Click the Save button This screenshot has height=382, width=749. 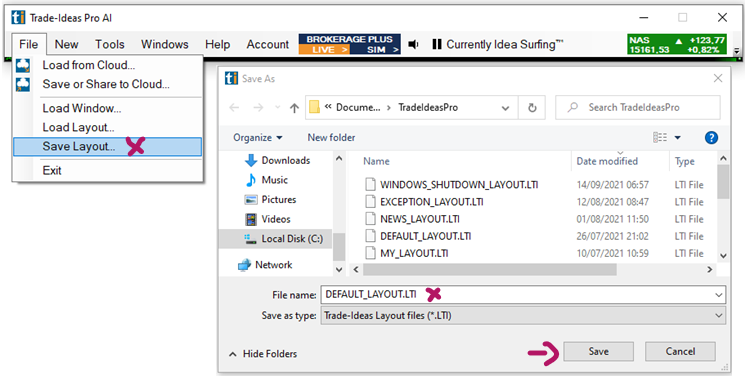[599, 352]
